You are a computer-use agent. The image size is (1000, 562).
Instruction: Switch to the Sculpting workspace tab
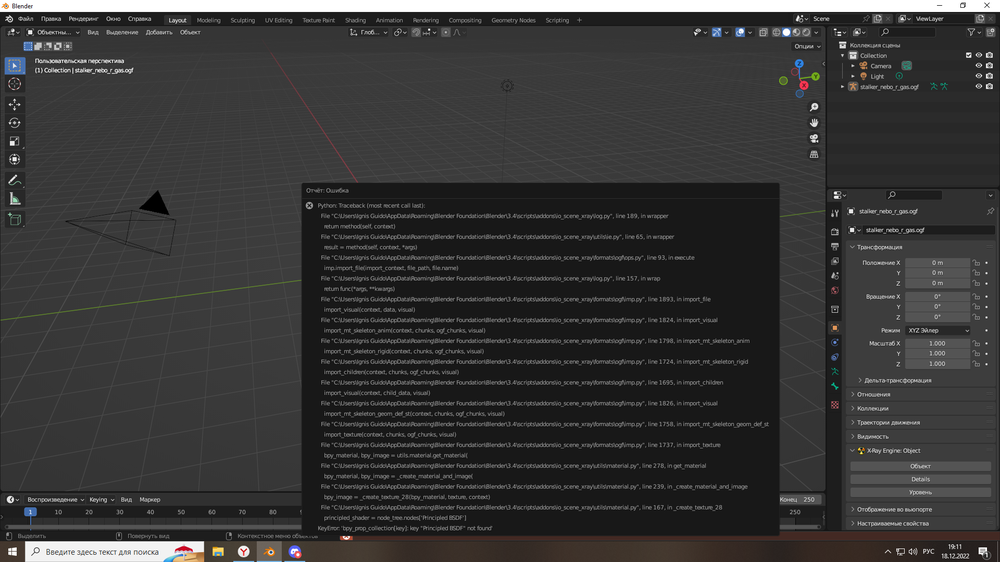pyautogui.click(x=243, y=20)
